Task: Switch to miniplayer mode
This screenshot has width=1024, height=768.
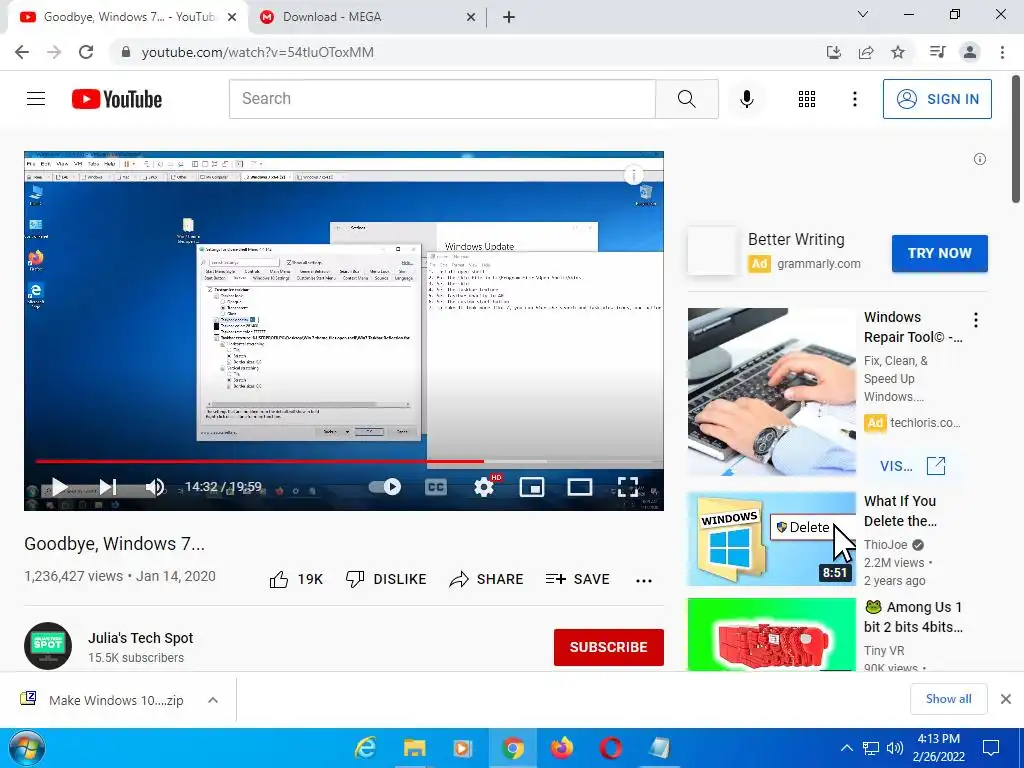Action: (x=532, y=487)
